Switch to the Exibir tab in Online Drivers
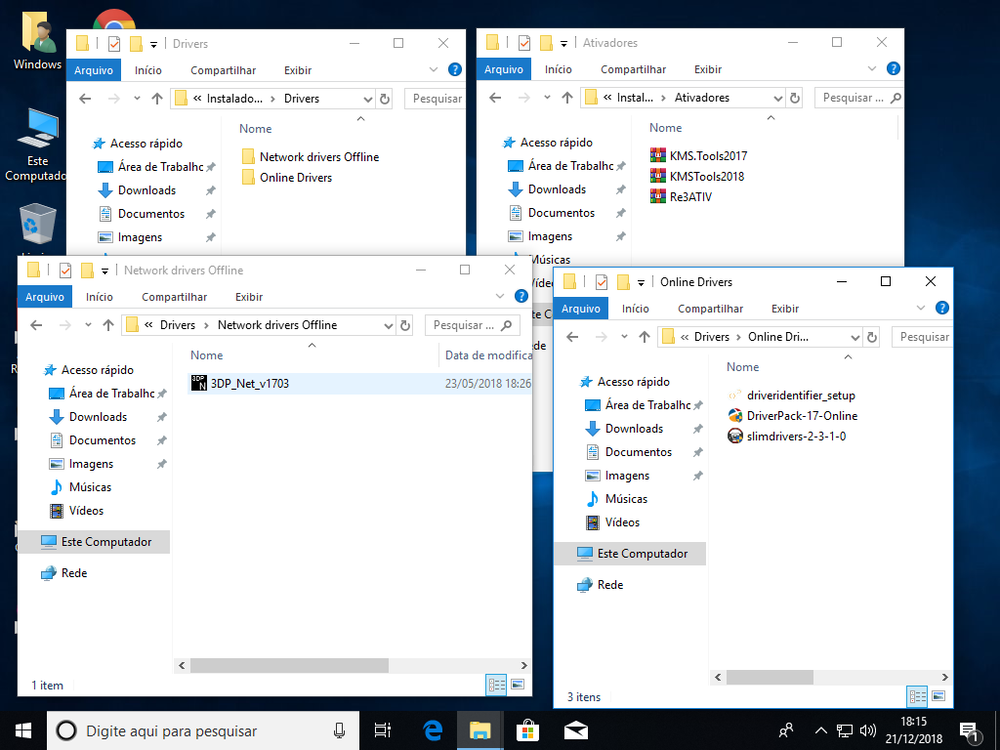 pos(784,308)
